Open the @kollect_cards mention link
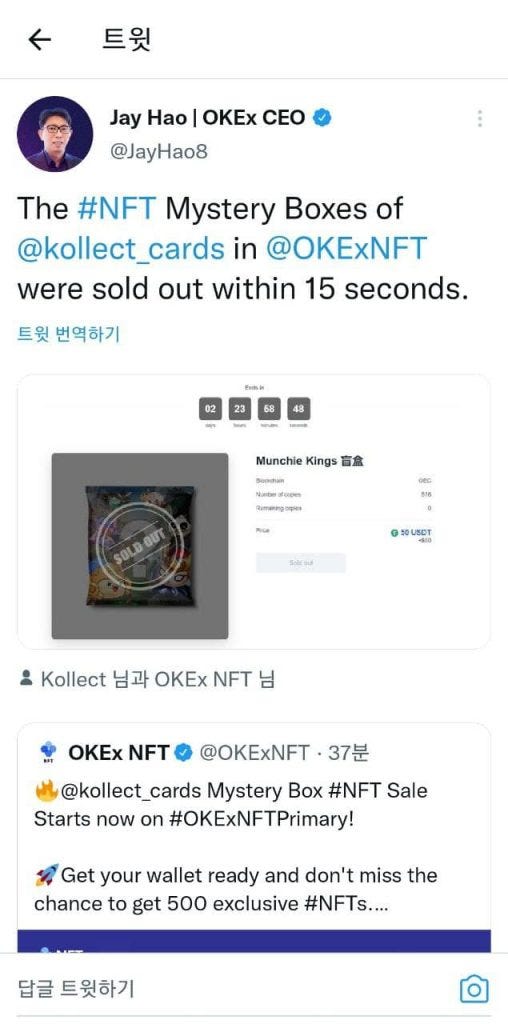The height and width of the screenshot is (1024, 508). click(121, 249)
